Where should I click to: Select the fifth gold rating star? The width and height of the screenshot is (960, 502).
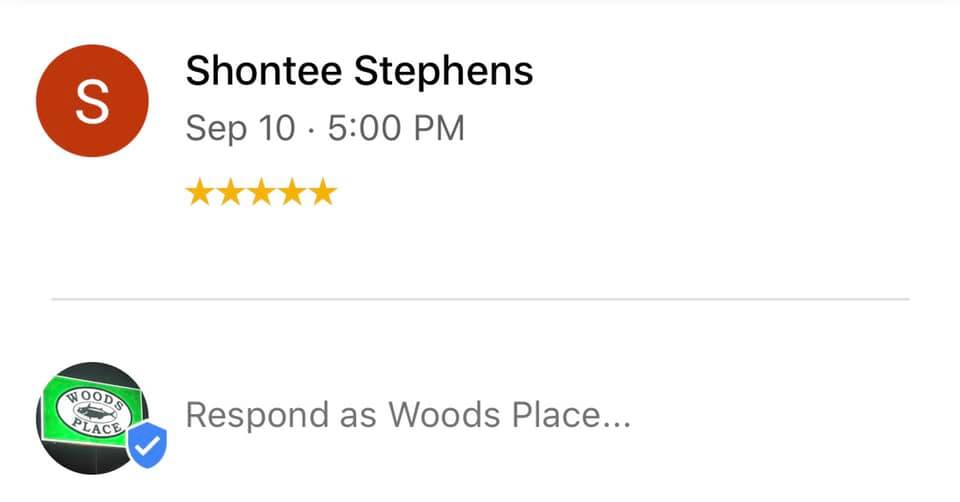(323, 192)
